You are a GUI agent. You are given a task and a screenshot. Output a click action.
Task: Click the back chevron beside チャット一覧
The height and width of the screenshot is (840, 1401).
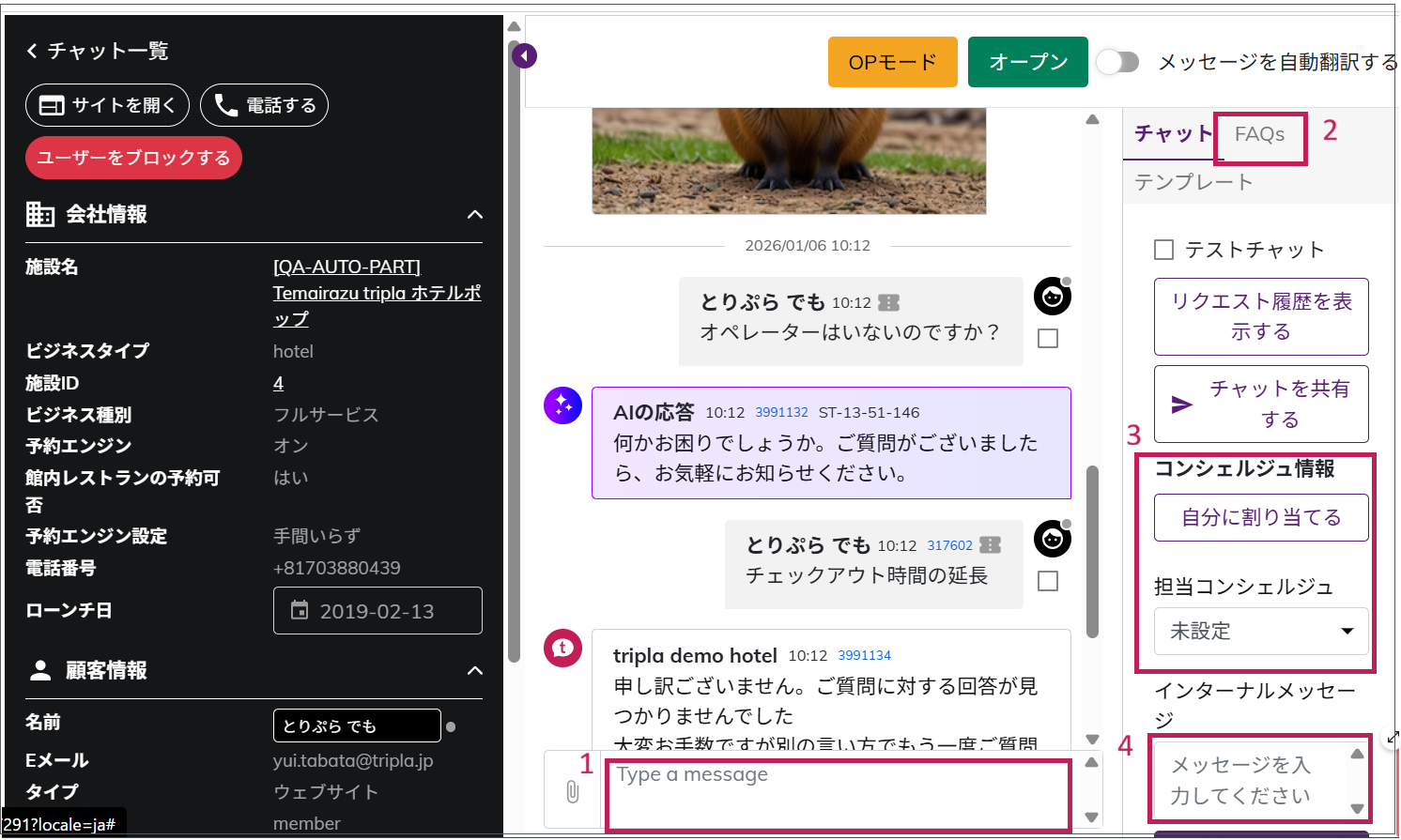(32, 51)
